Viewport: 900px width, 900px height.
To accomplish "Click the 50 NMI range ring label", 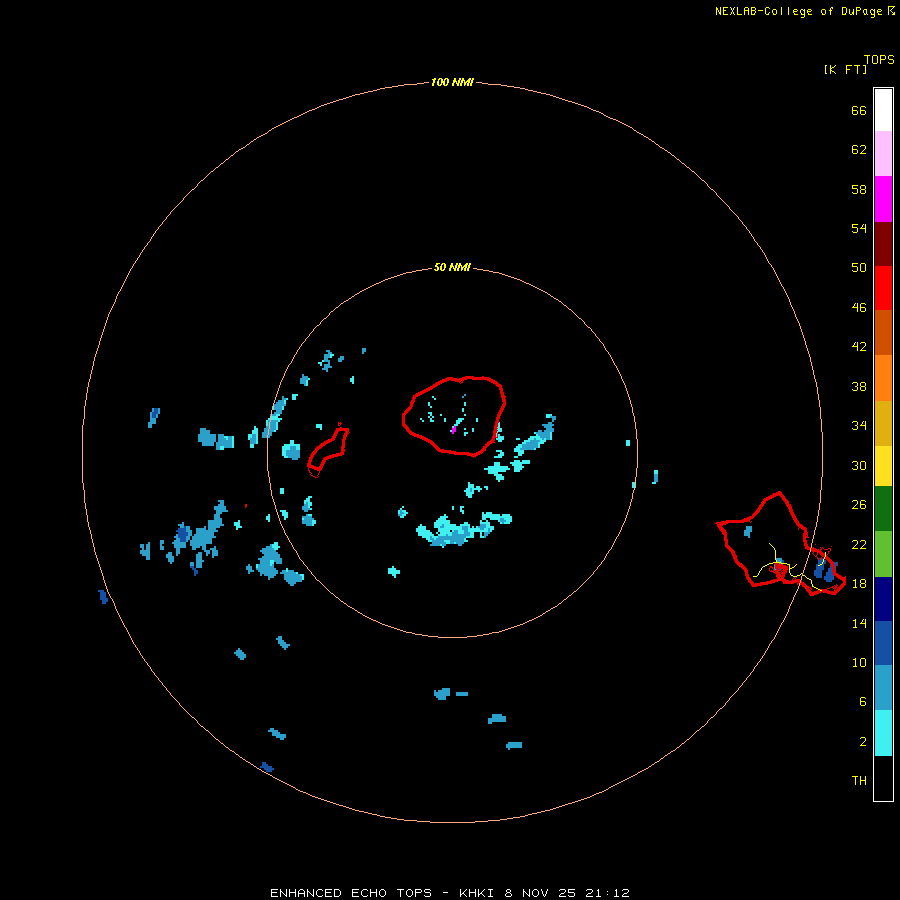I will [x=452, y=267].
